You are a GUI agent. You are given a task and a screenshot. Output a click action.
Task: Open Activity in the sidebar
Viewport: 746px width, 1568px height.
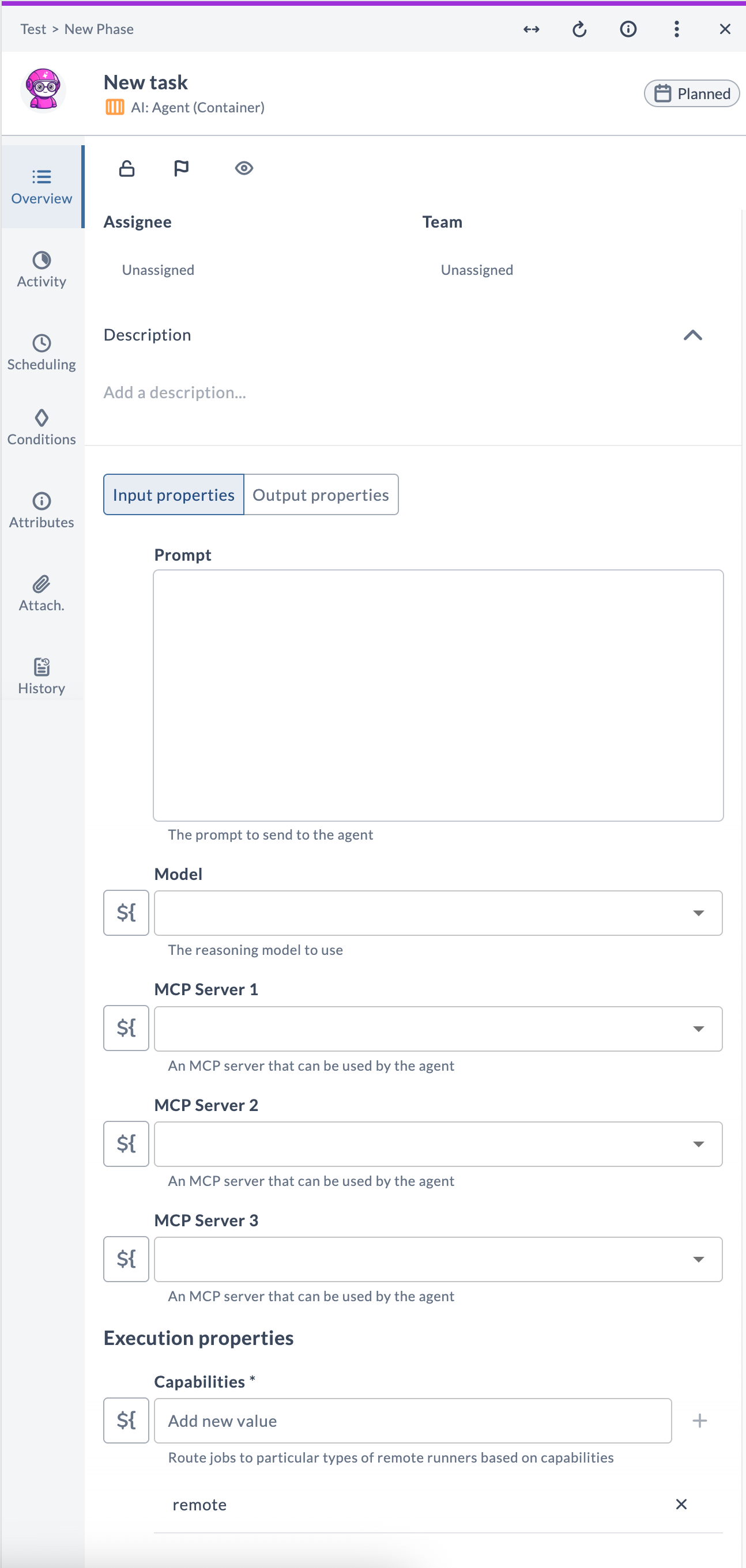42,270
